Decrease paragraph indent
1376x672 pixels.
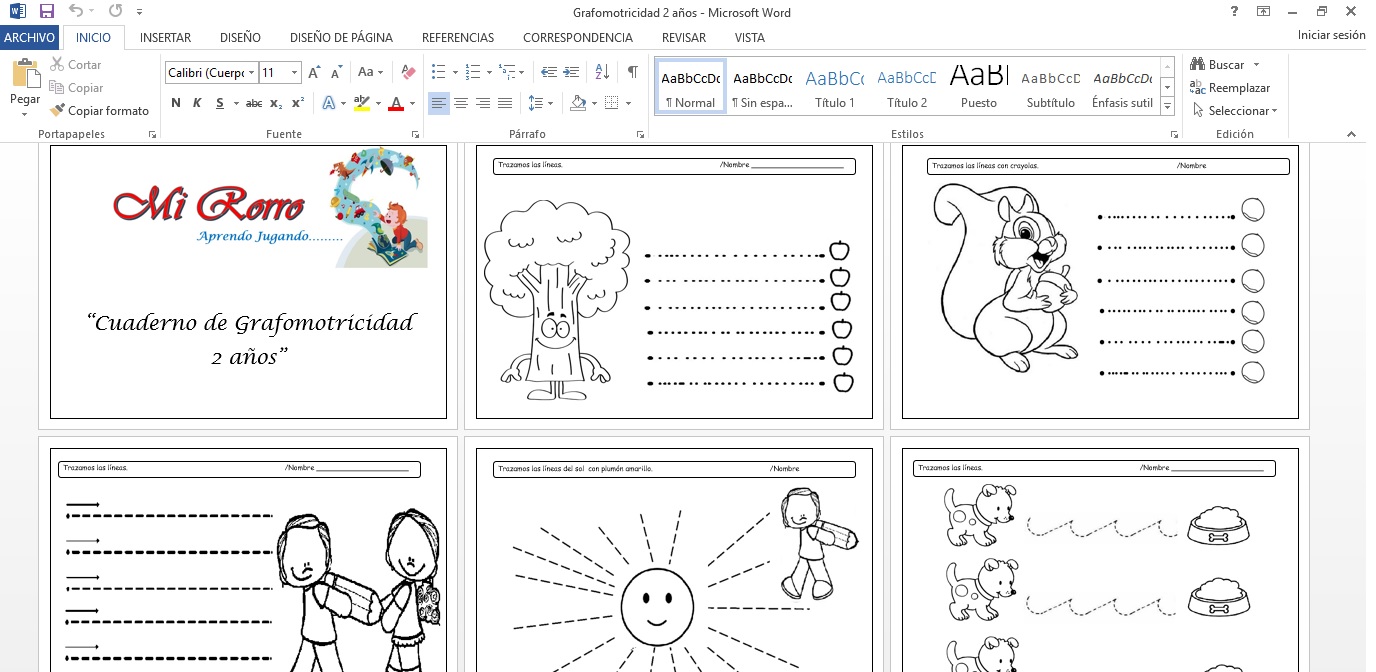tap(548, 72)
